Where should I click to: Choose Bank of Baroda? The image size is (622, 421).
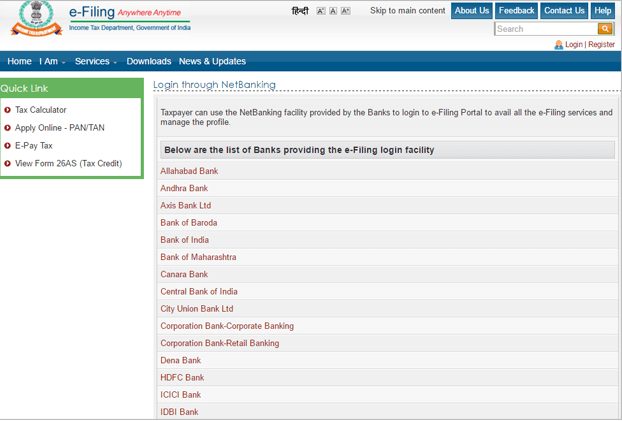point(189,223)
